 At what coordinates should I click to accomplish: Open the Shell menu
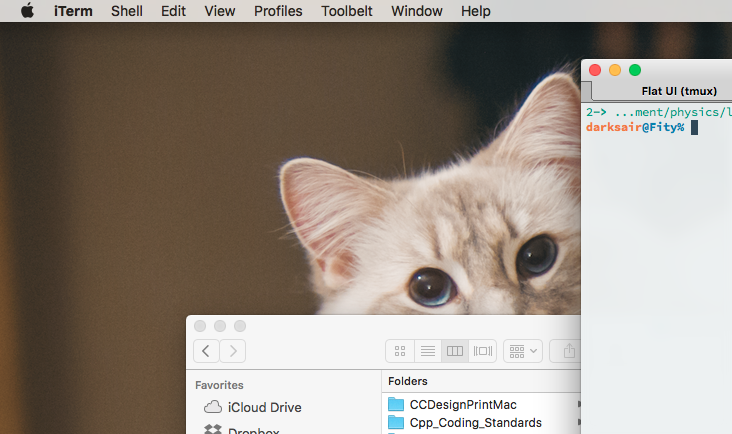[x=127, y=11]
